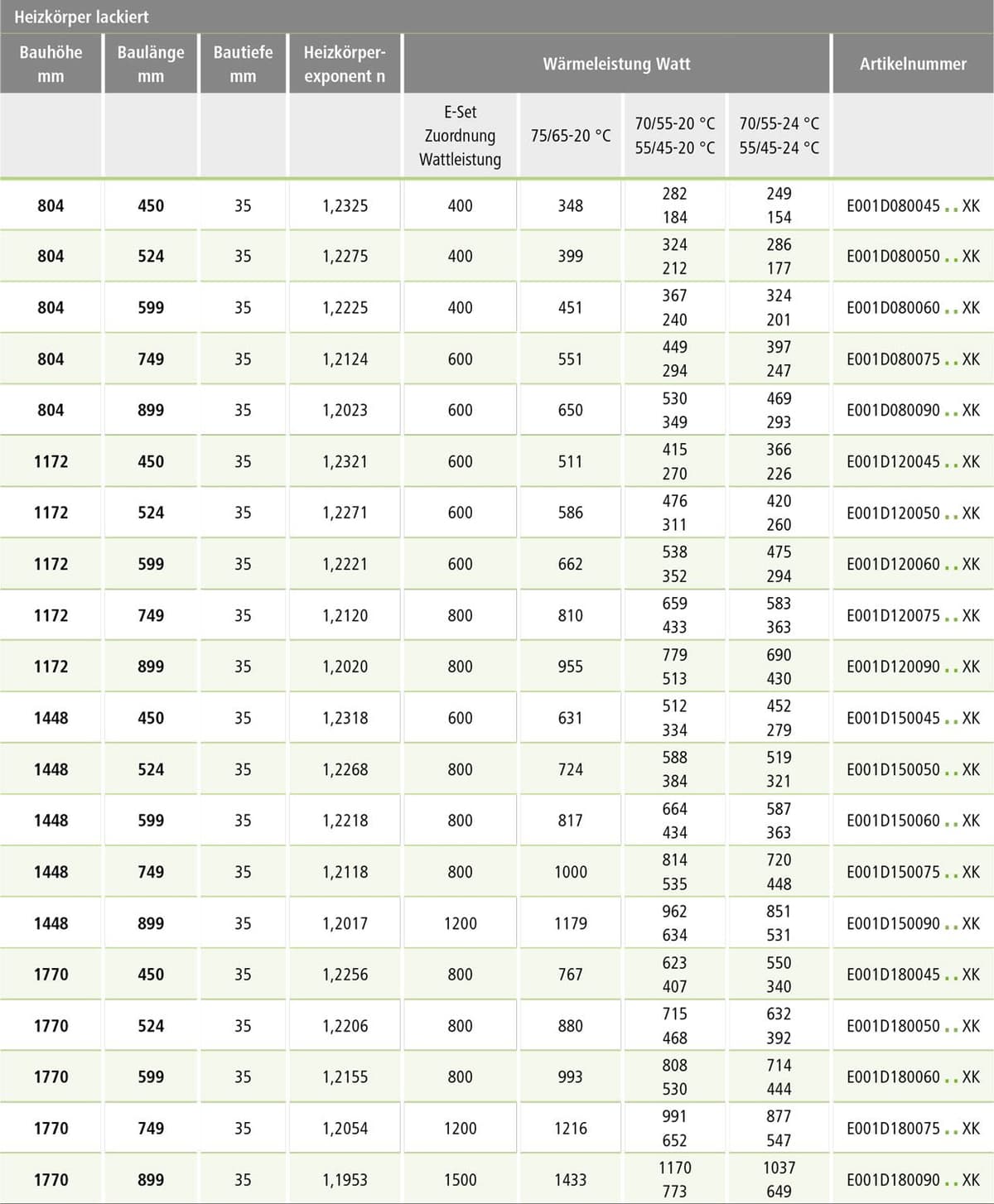Select the 'Wärmeleistung Watt' header
The image size is (994, 1204).
[616, 64]
